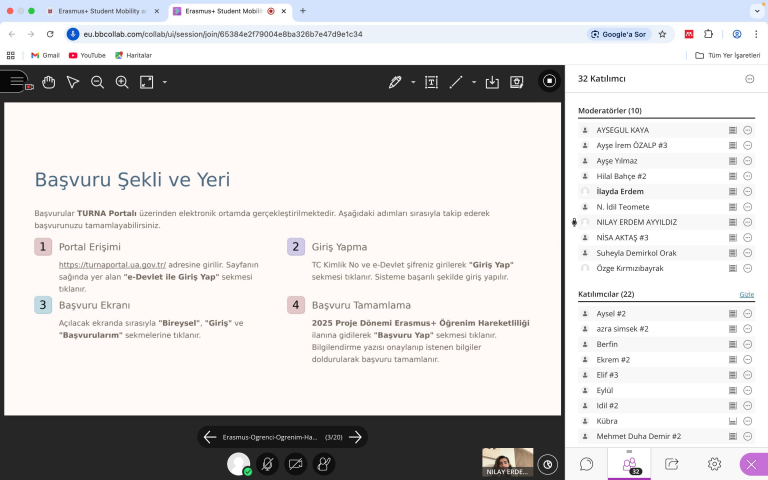Switch to the Share Content tab
768x480 pixels.
click(672, 464)
